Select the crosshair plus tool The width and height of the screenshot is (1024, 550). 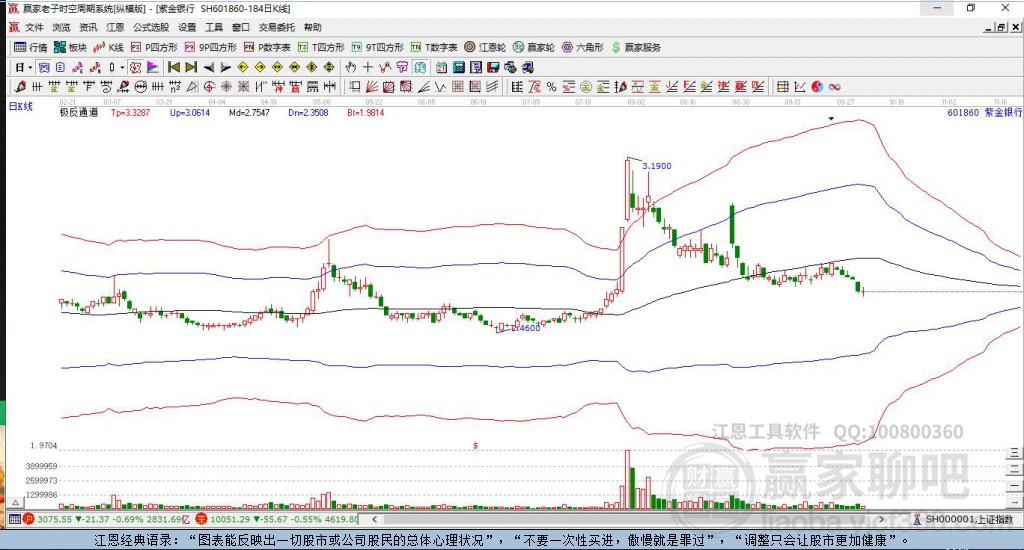(368, 67)
